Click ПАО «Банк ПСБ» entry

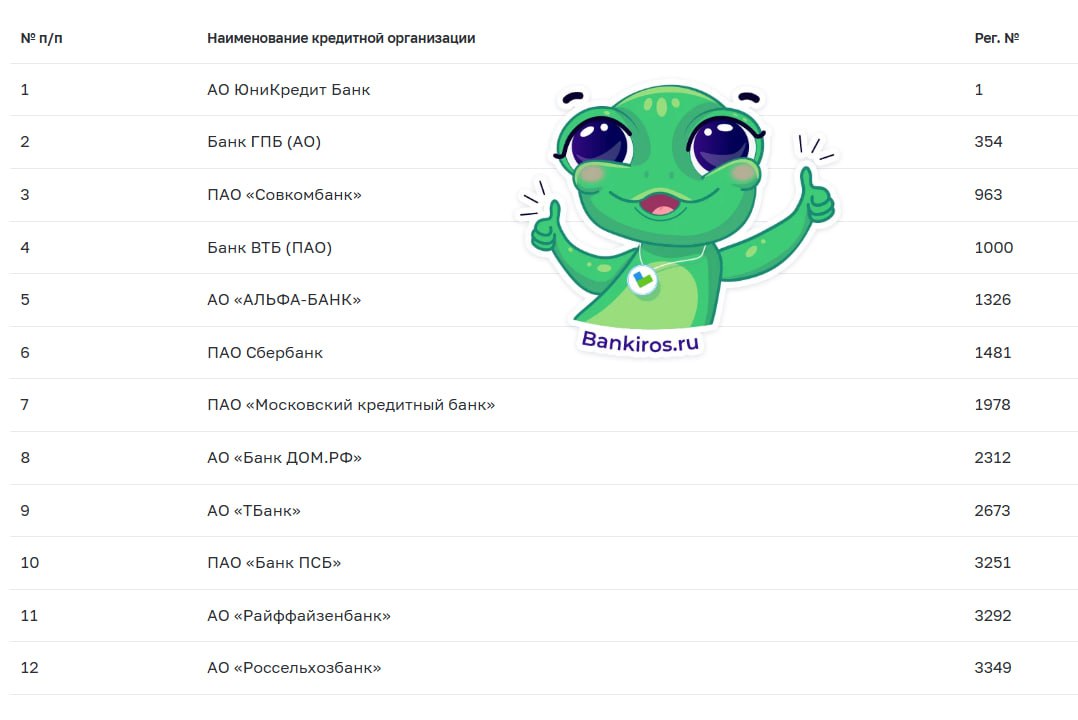pos(274,563)
